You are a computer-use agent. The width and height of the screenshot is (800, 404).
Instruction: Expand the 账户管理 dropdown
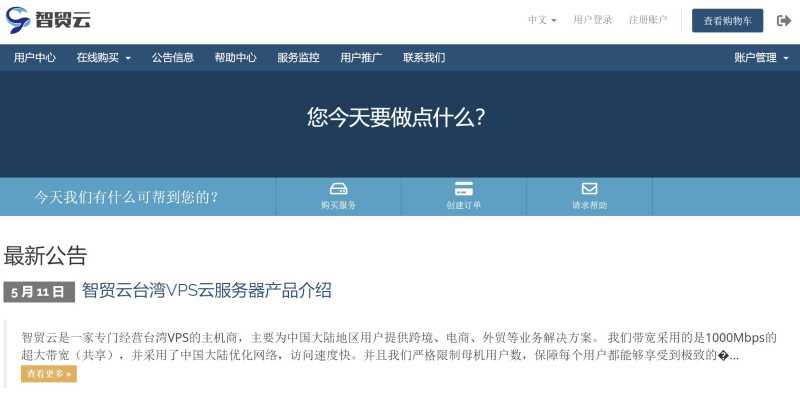pos(761,58)
